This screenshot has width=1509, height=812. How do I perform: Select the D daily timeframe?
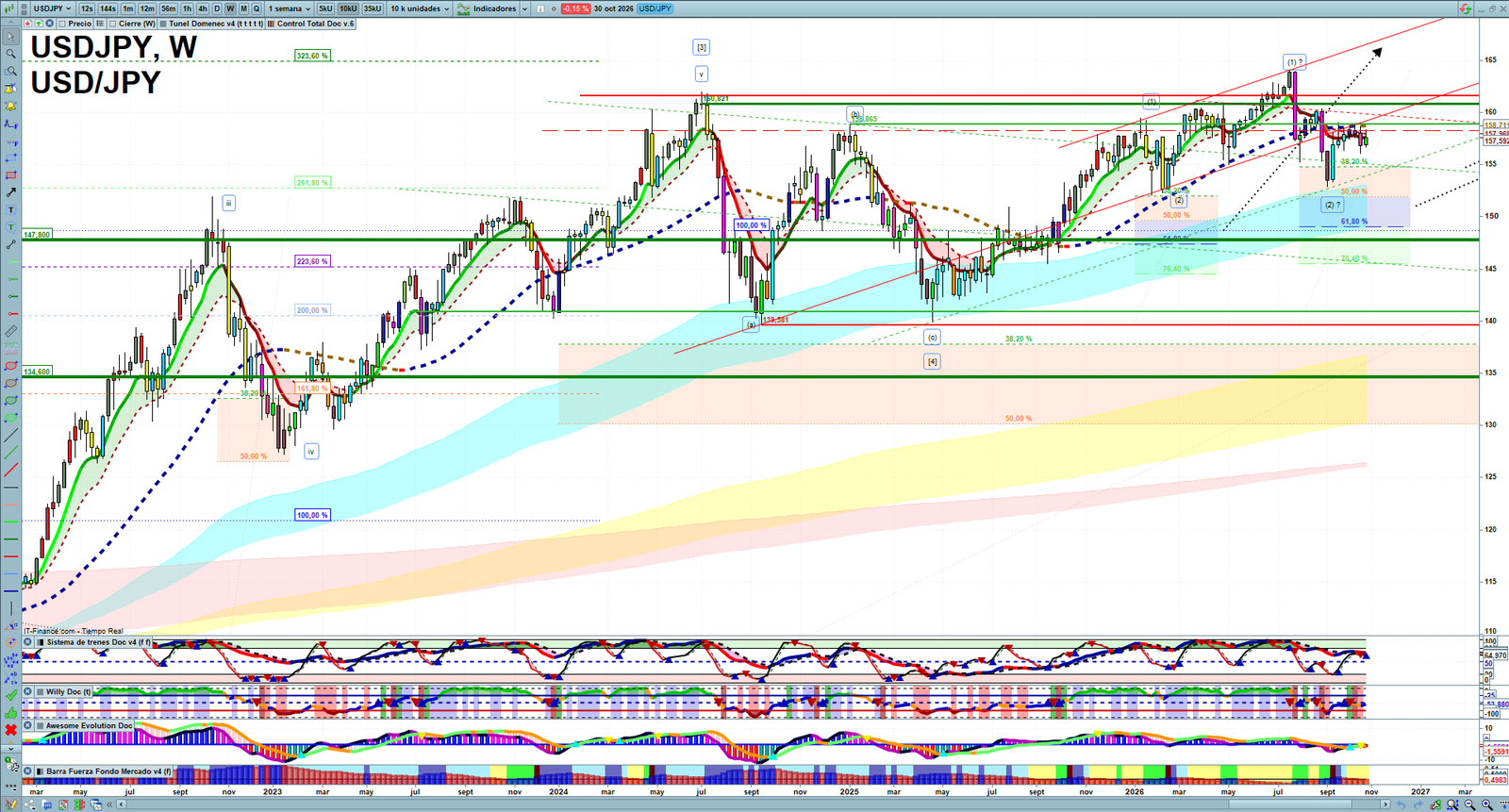tap(216, 8)
